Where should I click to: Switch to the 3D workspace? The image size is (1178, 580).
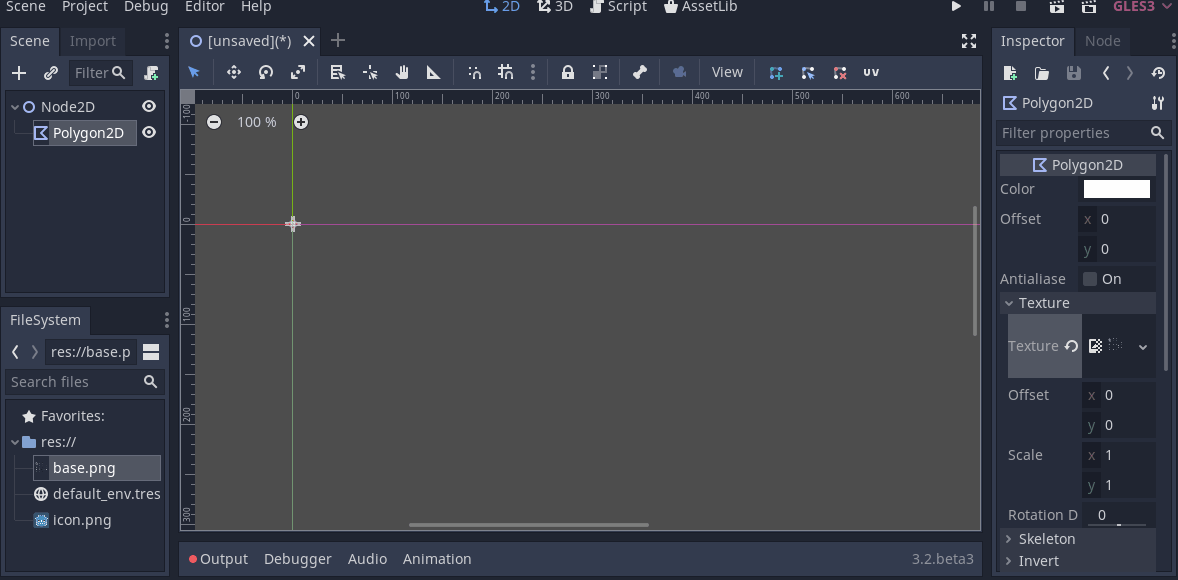(x=554, y=7)
